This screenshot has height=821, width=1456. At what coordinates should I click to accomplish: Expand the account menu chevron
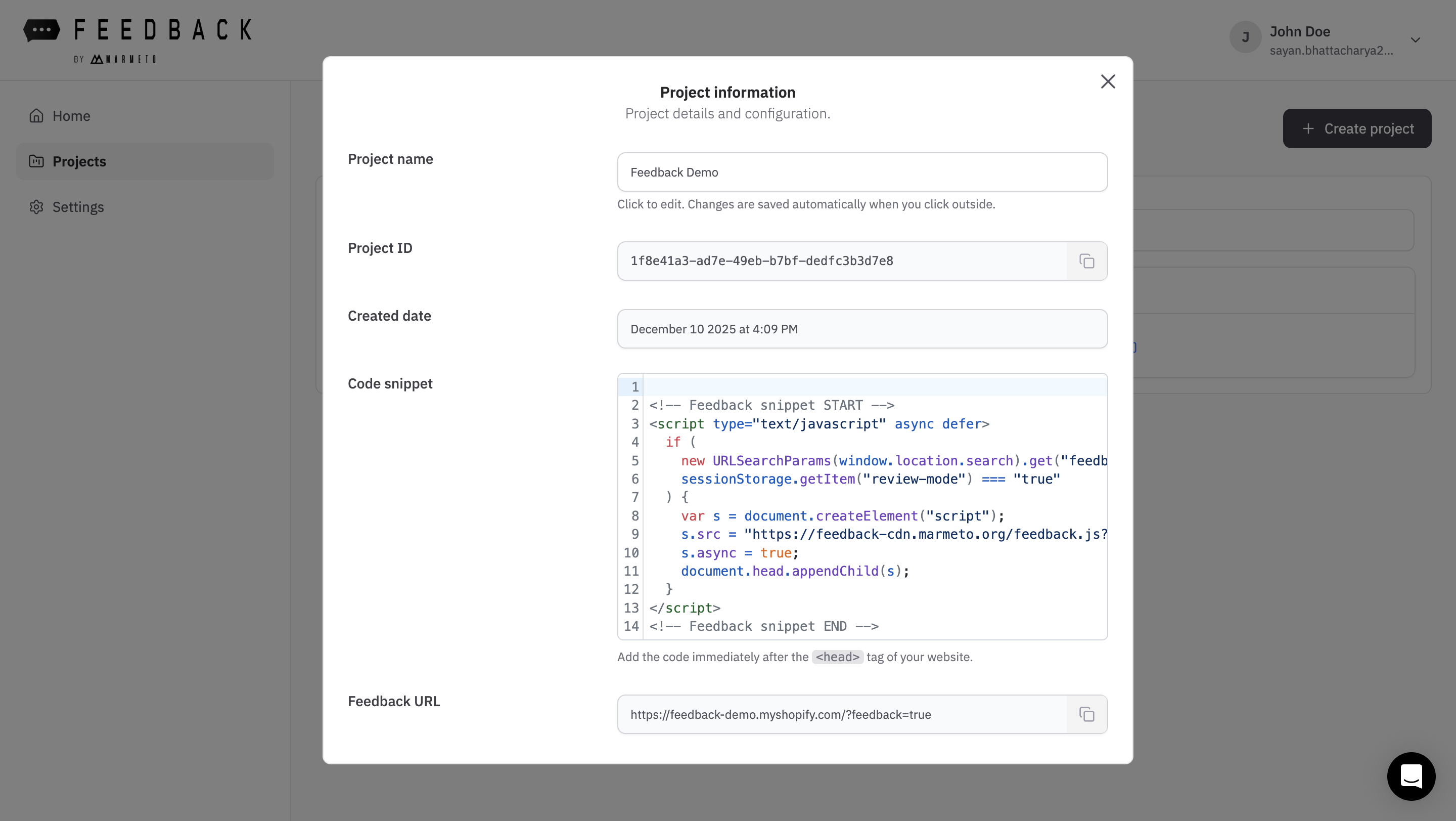coord(1416,39)
